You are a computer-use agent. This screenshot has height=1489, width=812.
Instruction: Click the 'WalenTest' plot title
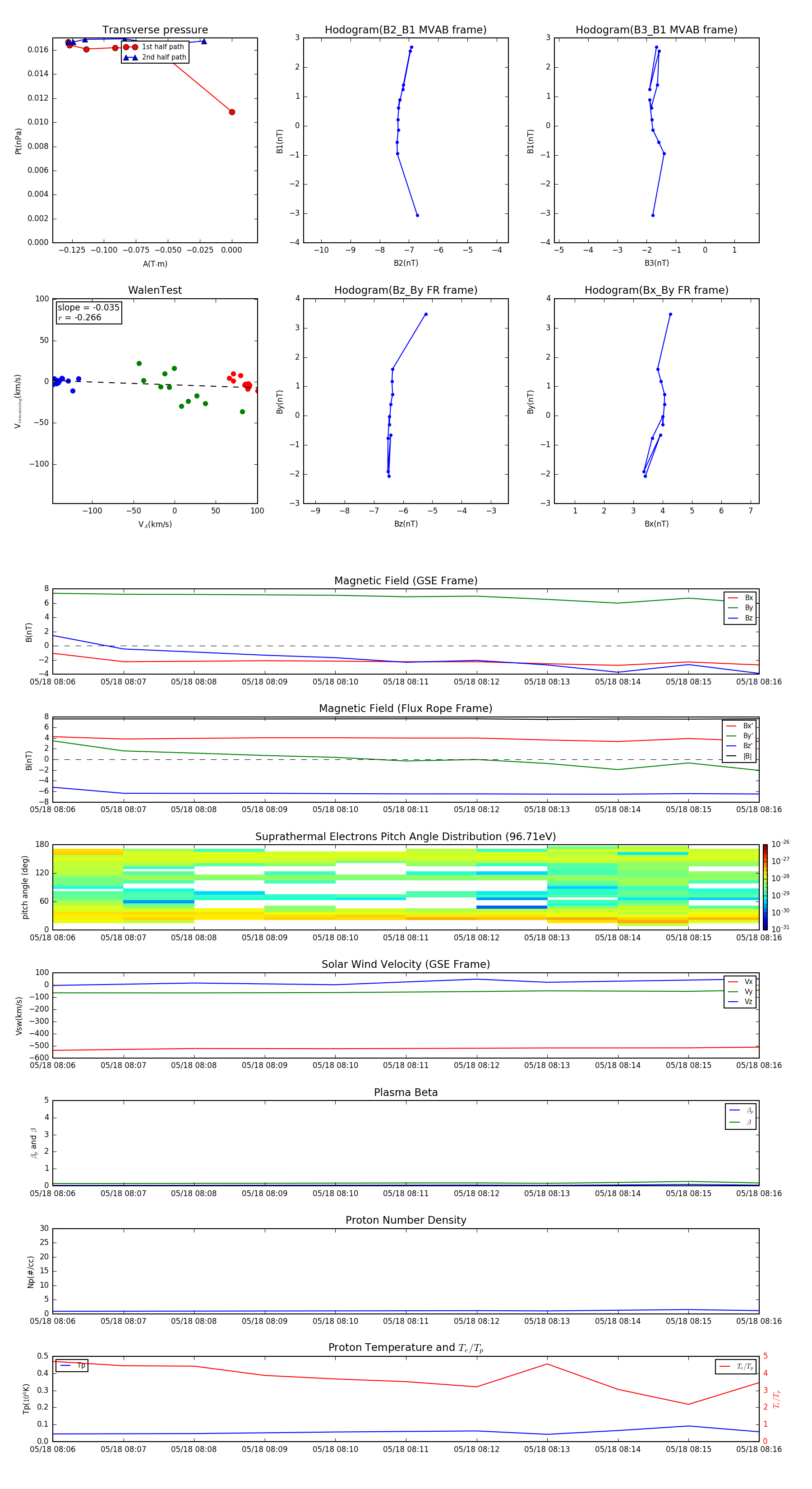tap(155, 290)
